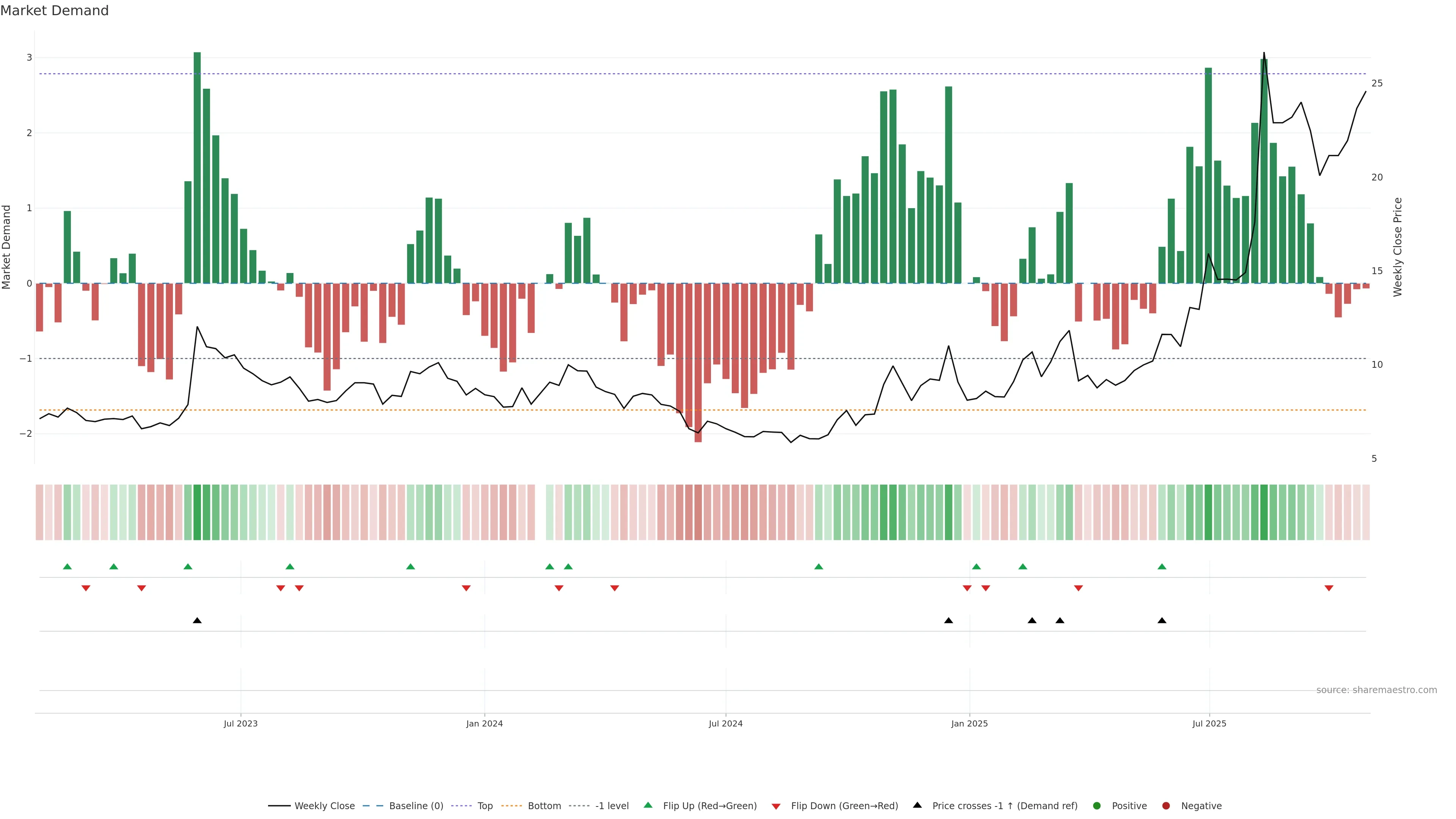The width and height of the screenshot is (1456, 819).
Task: Click tallest green demand bar near Jul 2023
Action: [197, 167]
